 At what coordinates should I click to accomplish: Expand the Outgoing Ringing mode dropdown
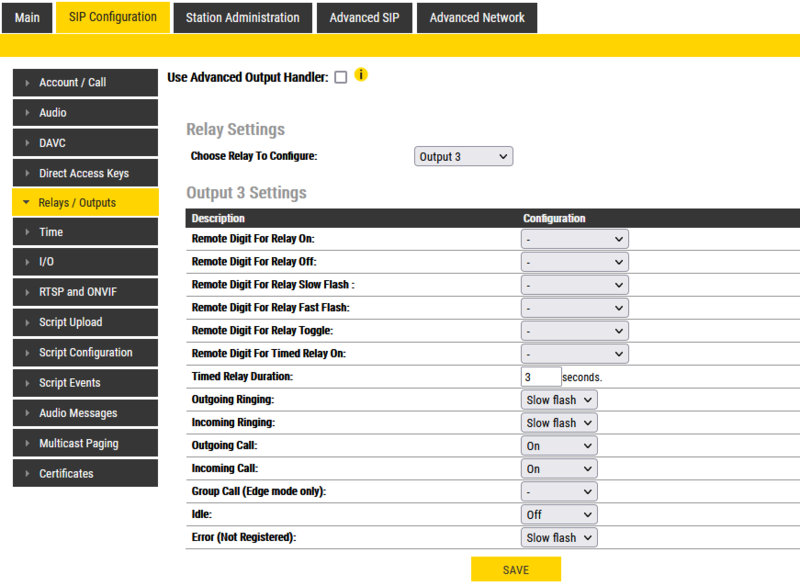click(559, 400)
